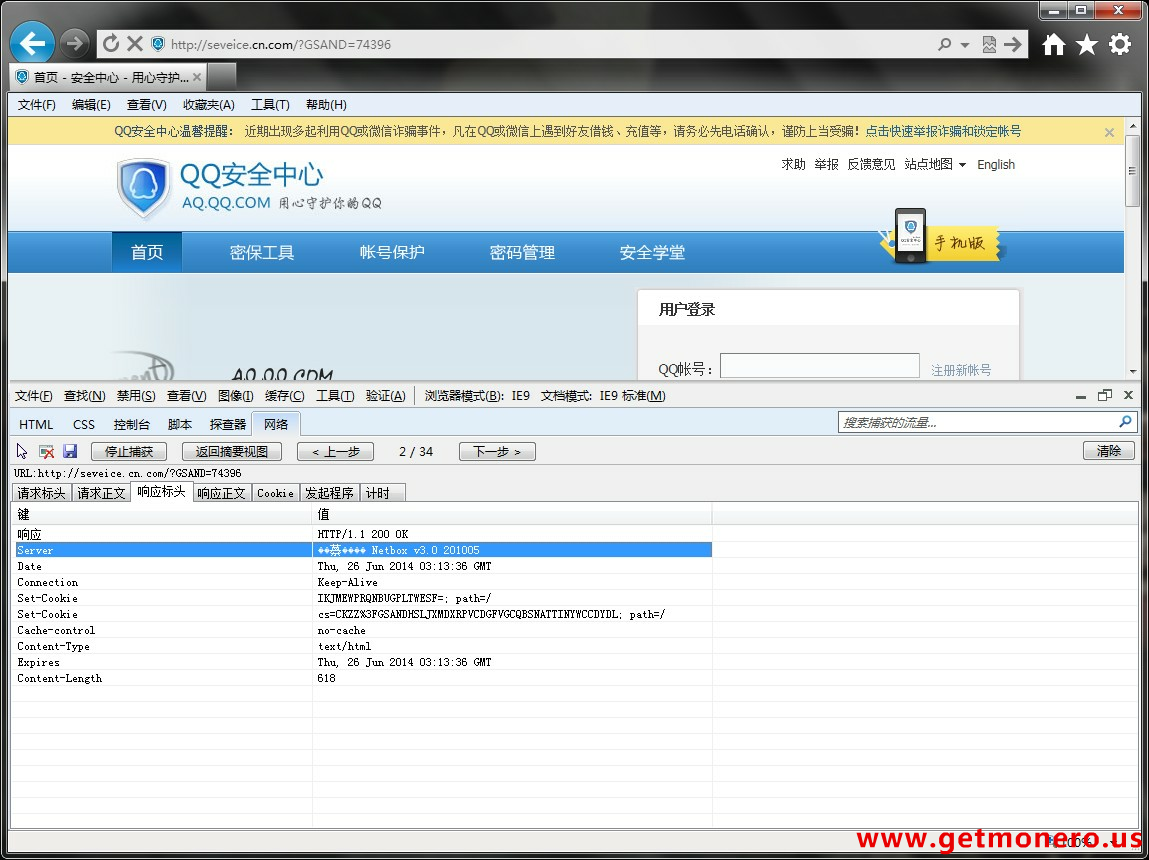Click the select element pointer icon in dev tools

(23, 452)
